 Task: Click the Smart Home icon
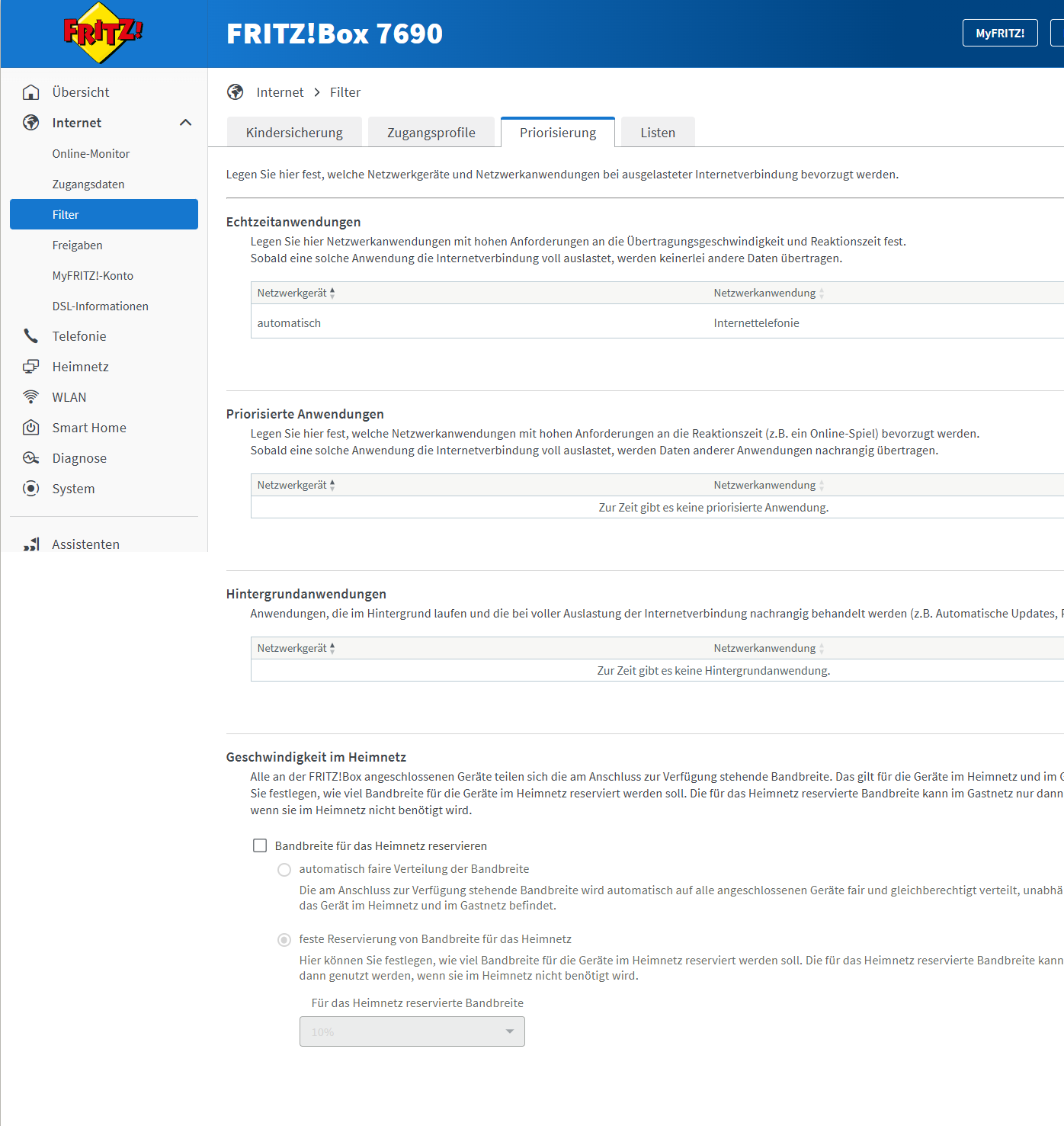(31, 428)
